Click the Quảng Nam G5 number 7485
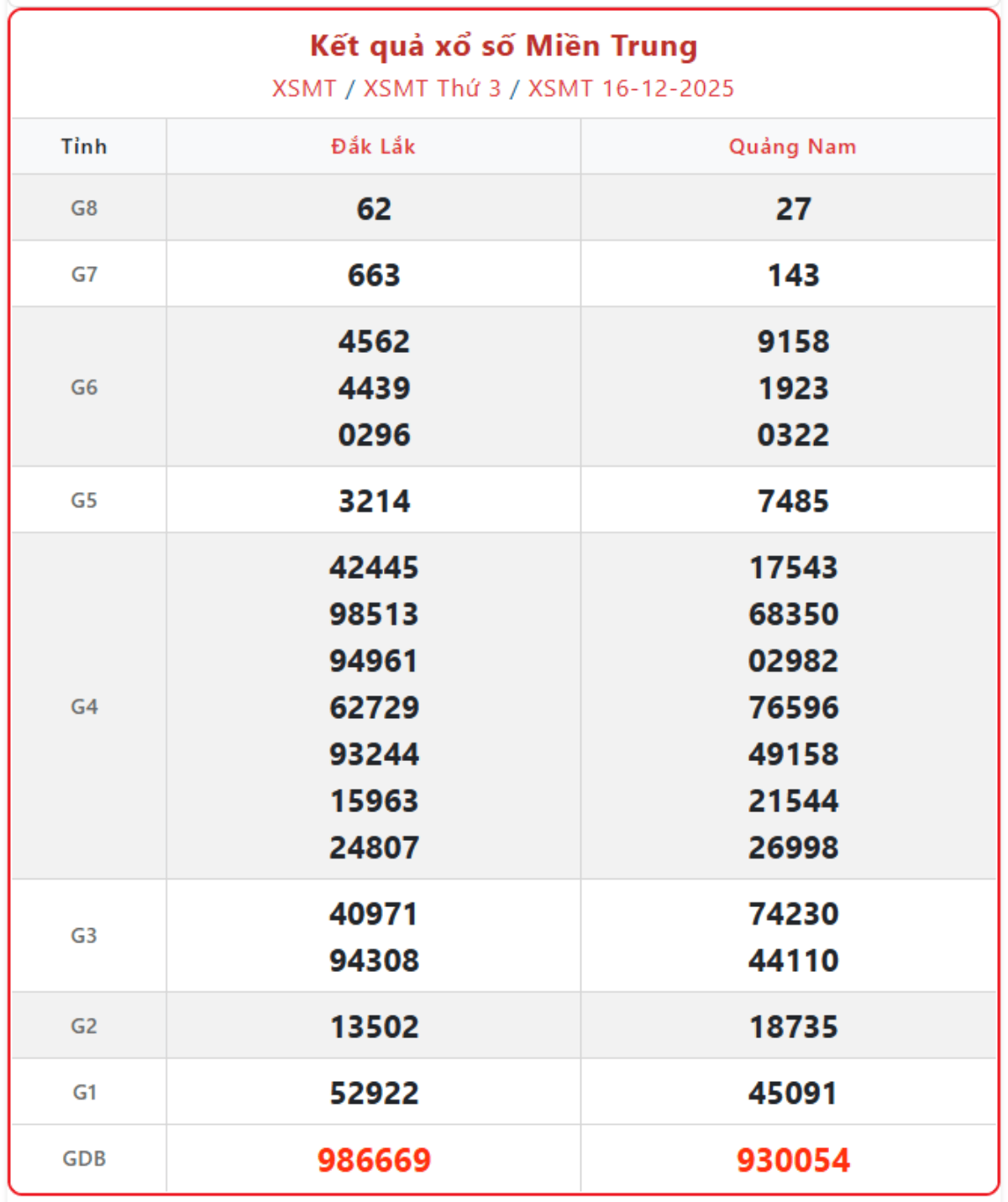 click(x=793, y=501)
